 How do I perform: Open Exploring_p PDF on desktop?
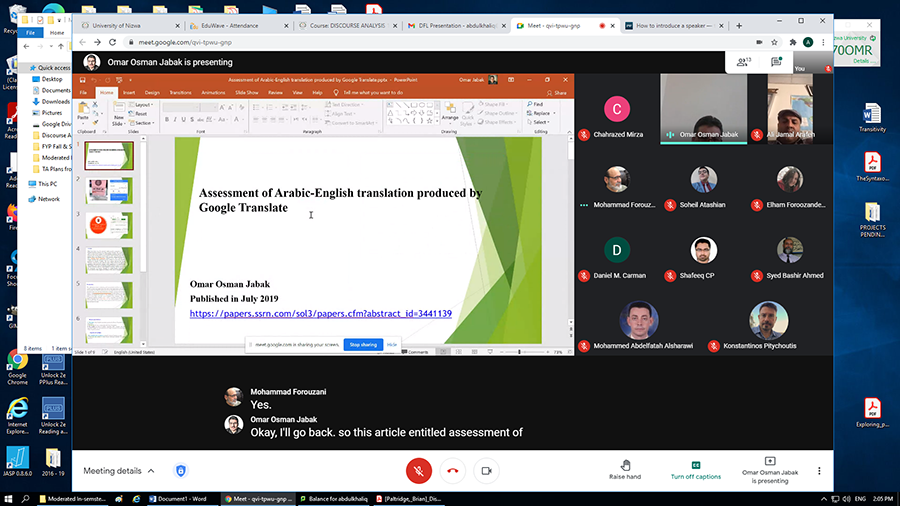pos(872,413)
